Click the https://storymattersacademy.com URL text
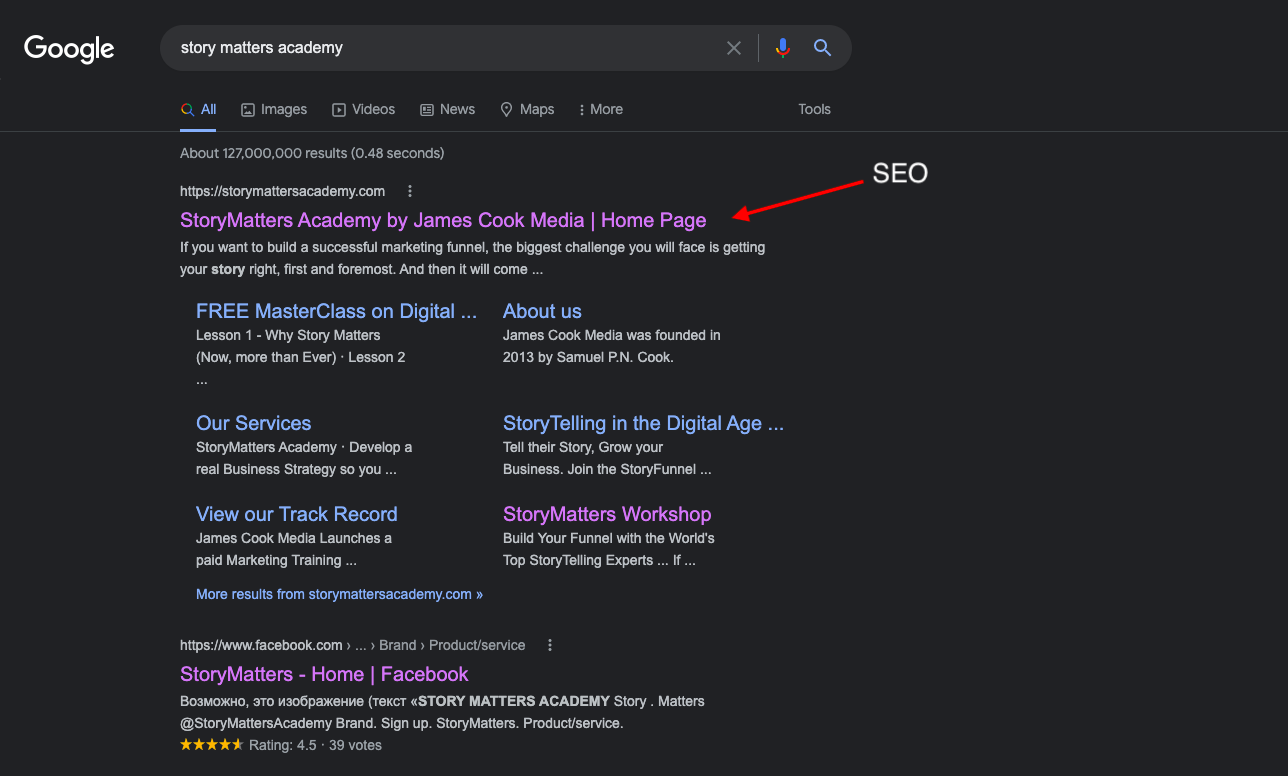This screenshot has height=776, width=1288. pyautogui.click(x=282, y=191)
